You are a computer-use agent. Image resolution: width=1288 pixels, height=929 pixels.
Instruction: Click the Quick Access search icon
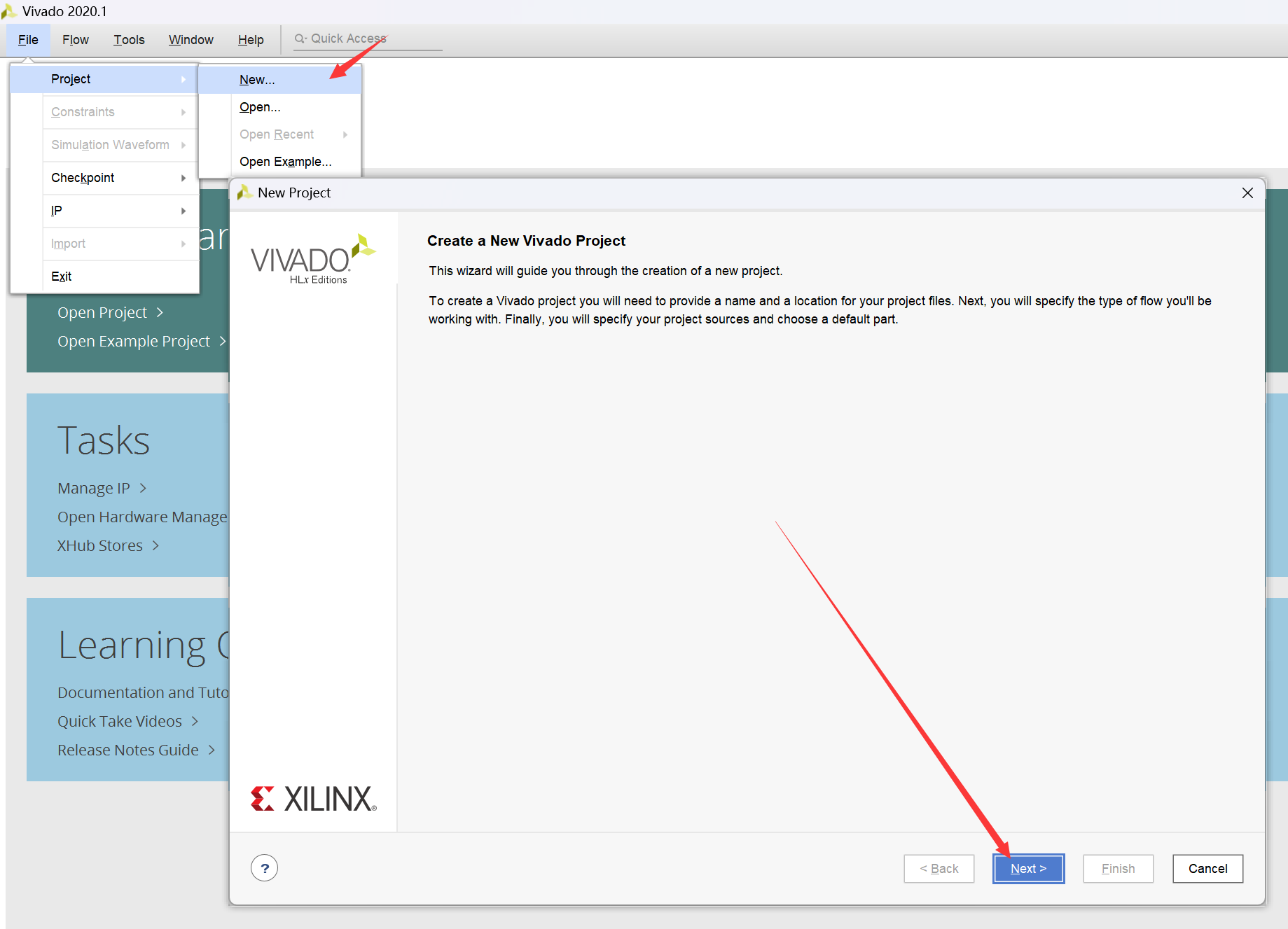300,39
